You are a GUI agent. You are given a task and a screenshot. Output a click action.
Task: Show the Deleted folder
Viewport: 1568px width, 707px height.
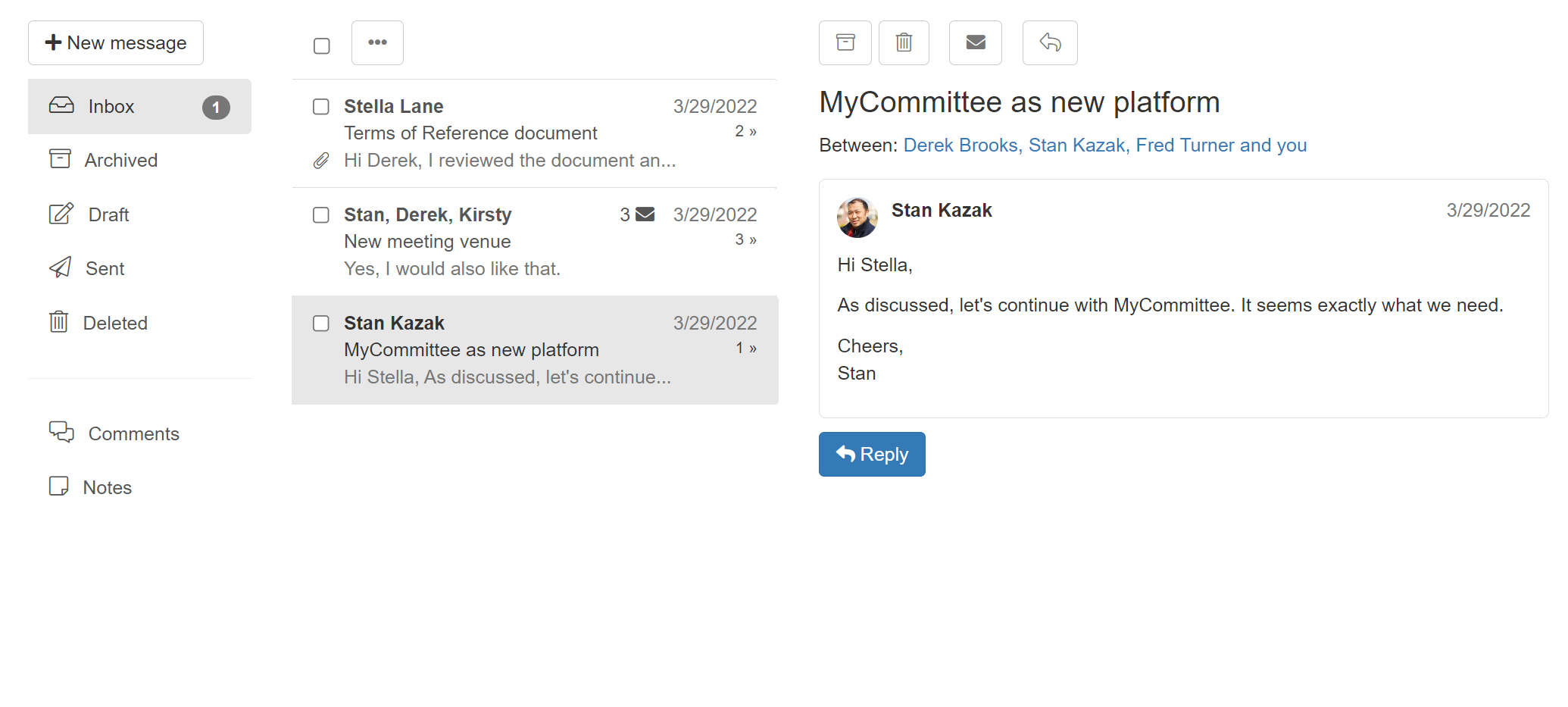pyautogui.click(x=139, y=323)
